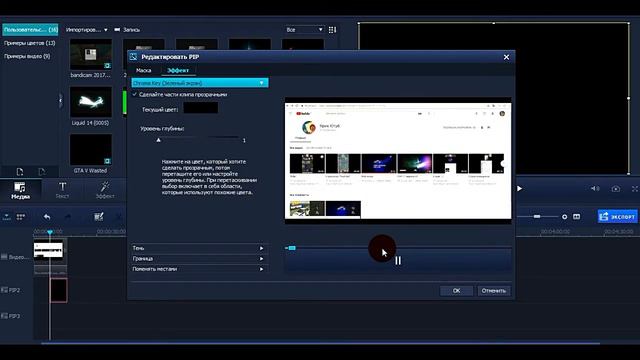Screen dimensions: 640x360
Task: Click the timeline playhead marker
Action: click(x=50, y=232)
